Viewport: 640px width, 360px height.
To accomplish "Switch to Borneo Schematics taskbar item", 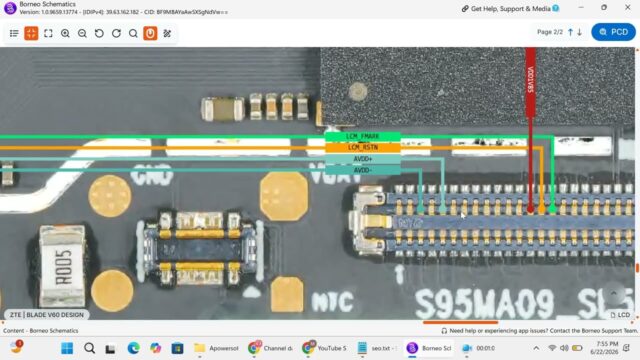I will coord(429,348).
